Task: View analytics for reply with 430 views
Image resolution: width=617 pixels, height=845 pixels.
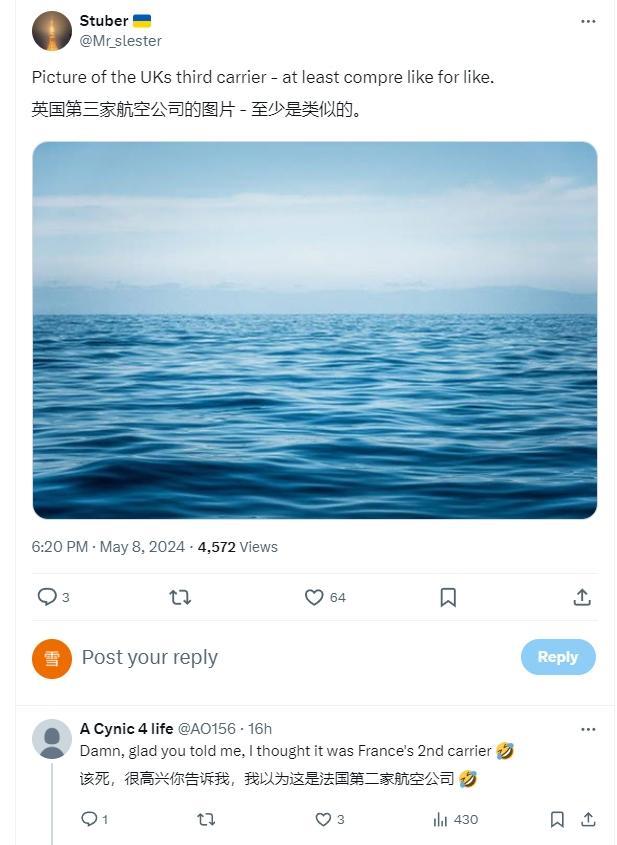Action: click(x=440, y=819)
